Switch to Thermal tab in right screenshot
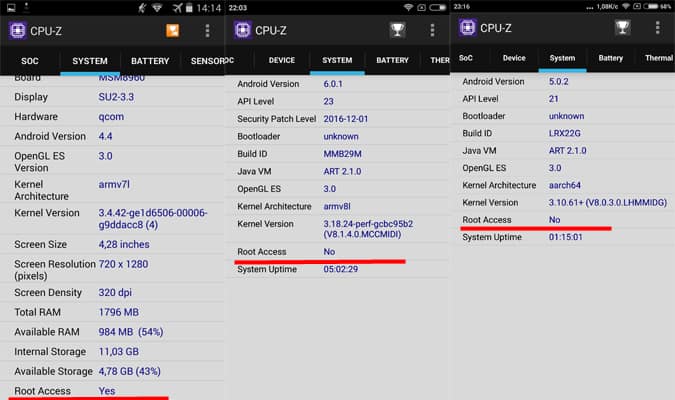This screenshot has width=675, height=400. click(659, 58)
